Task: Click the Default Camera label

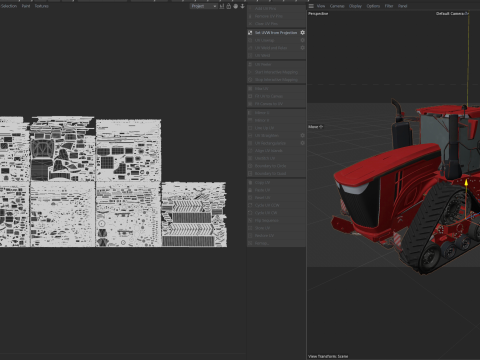Action: click(x=450, y=14)
